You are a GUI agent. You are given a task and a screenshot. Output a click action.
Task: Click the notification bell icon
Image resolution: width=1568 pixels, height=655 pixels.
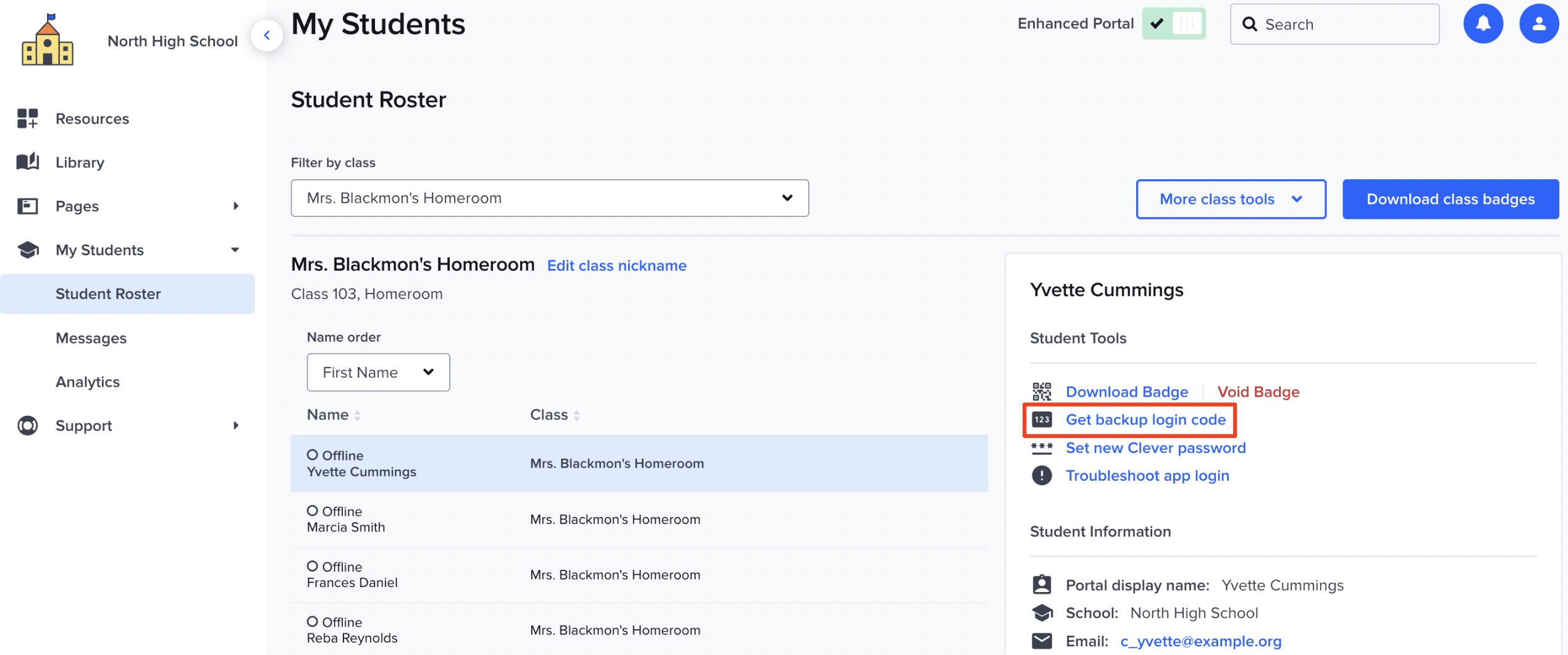click(x=1483, y=24)
